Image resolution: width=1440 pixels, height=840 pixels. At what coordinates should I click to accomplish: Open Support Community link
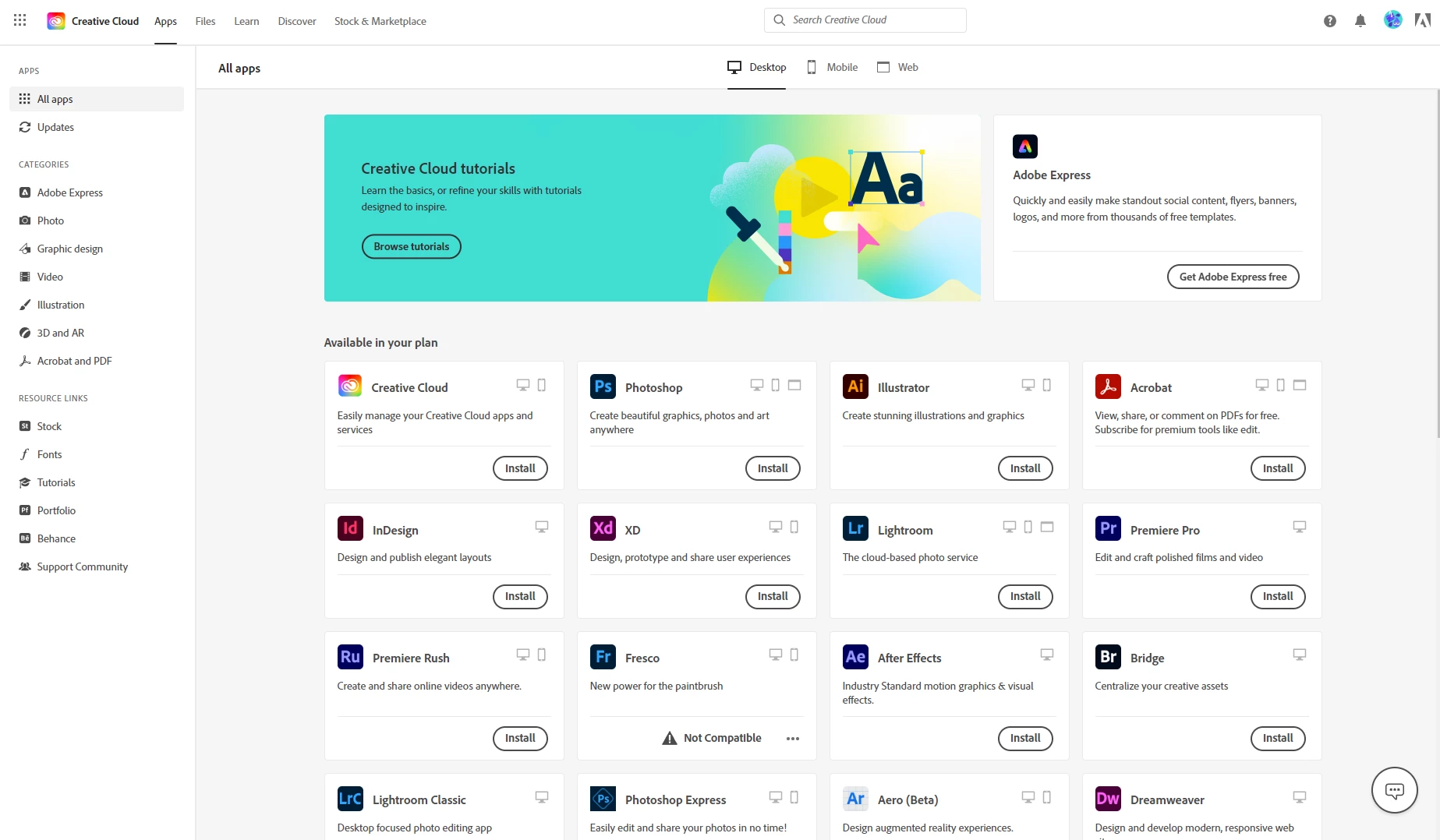coord(97,566)
